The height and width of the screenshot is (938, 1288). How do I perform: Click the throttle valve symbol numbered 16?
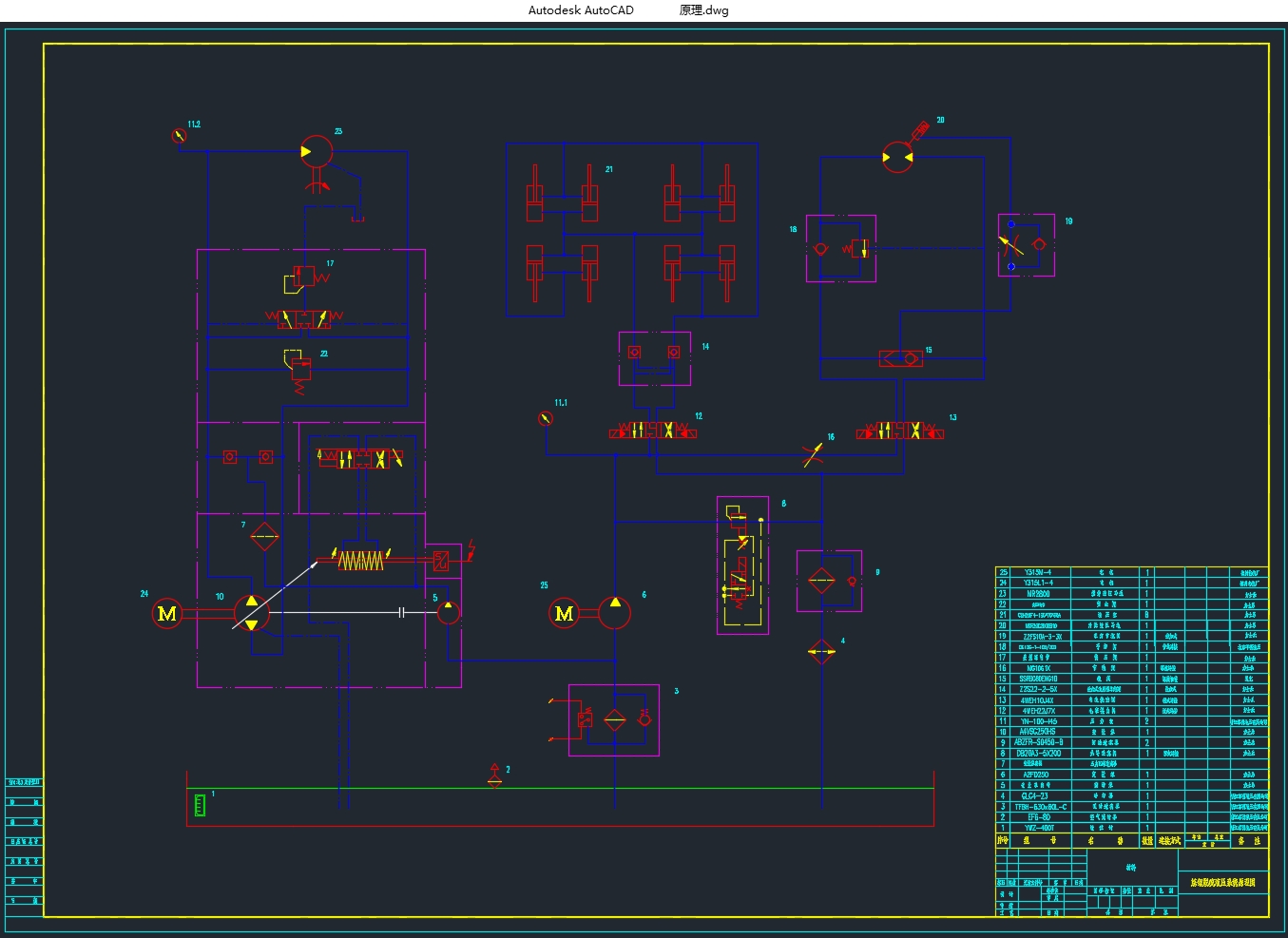813,454
